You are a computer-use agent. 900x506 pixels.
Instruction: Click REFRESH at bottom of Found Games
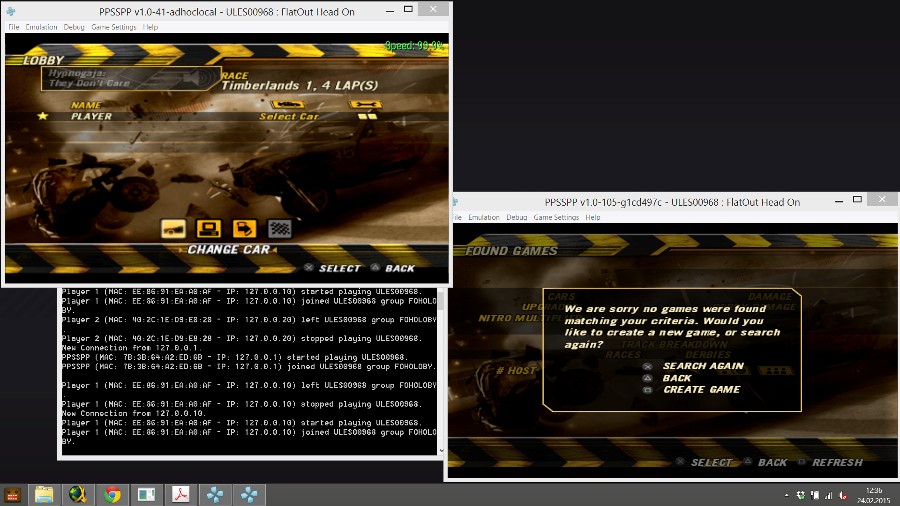pos(836,462)
